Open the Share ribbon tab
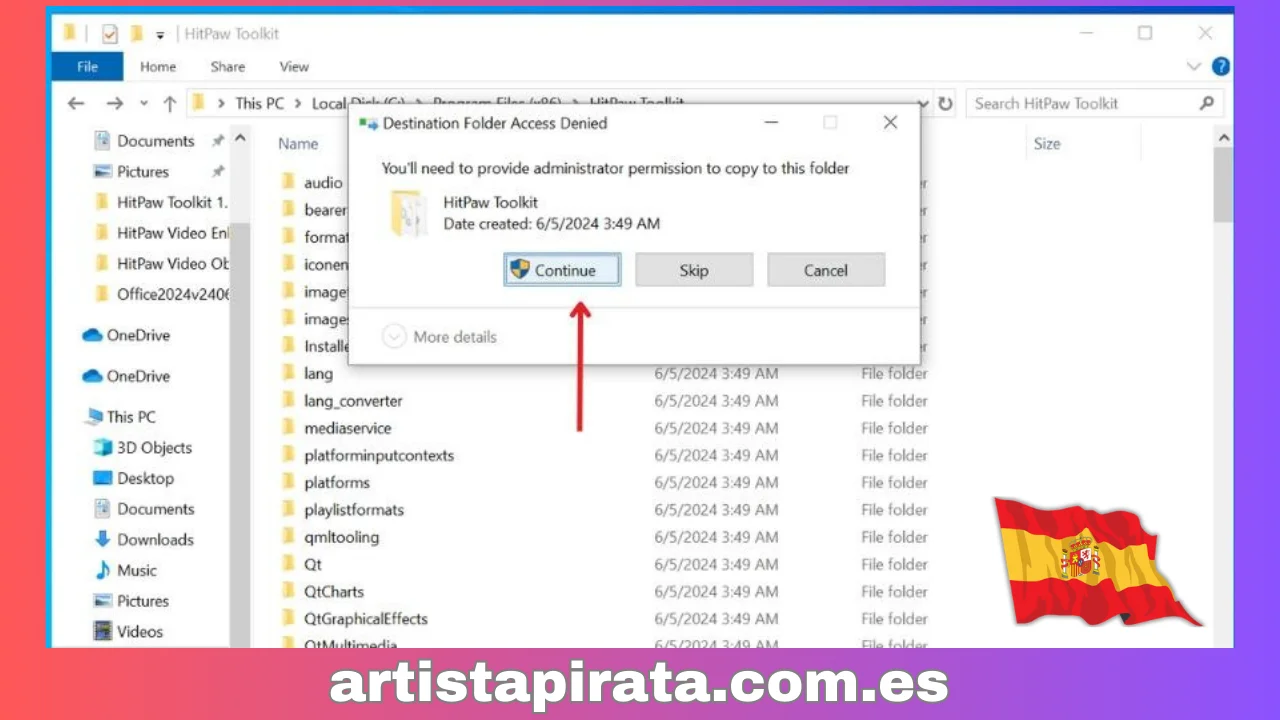Image resolution: width=1280 pixels, height=720 pixels. 228,67
